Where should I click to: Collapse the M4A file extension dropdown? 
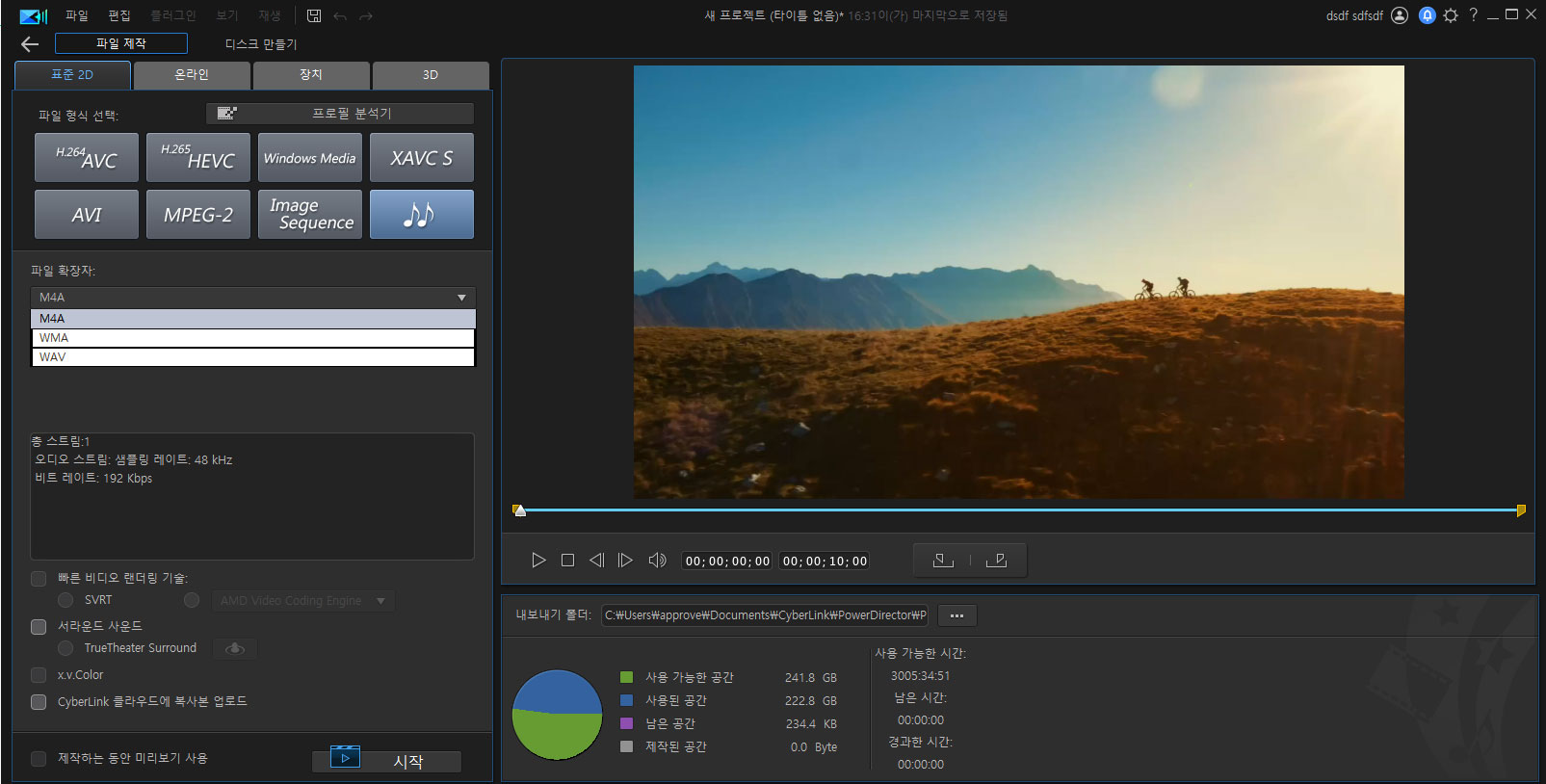point(461,298)
